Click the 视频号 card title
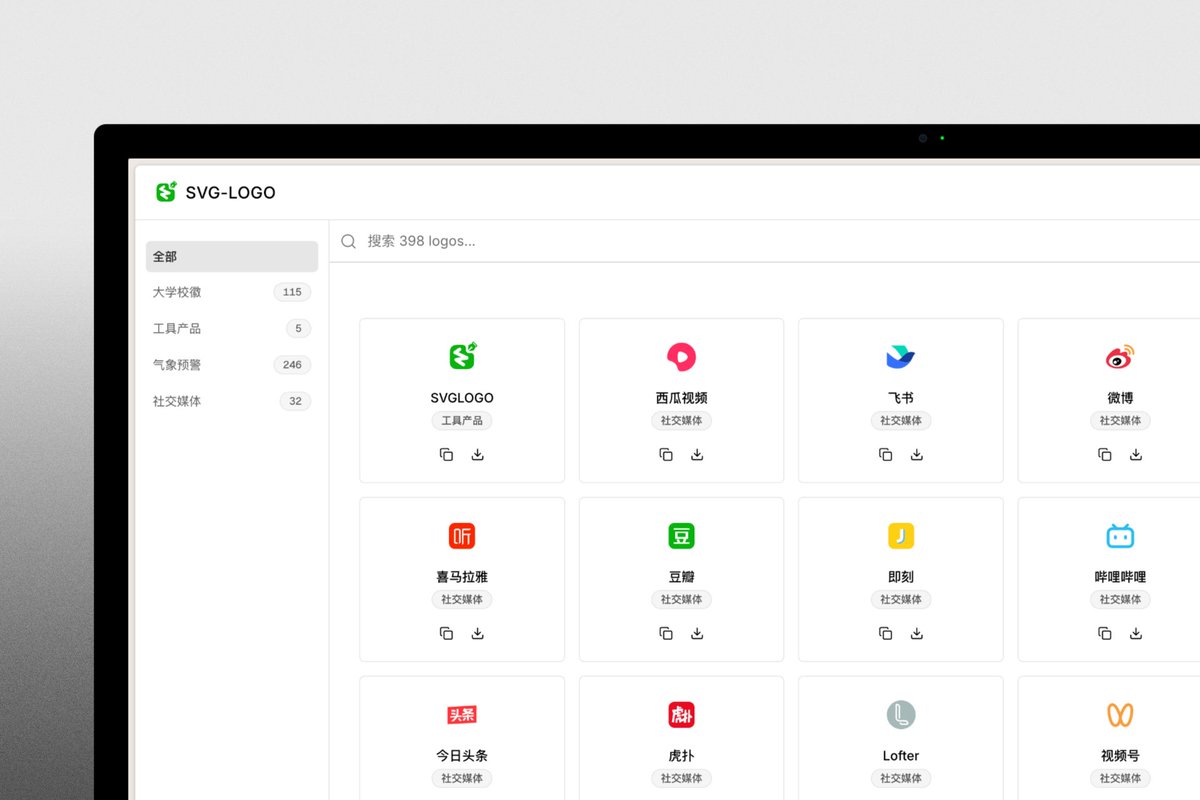Image resolution: width=1200 pixels, height=800 pixels. coord(1120,756)
